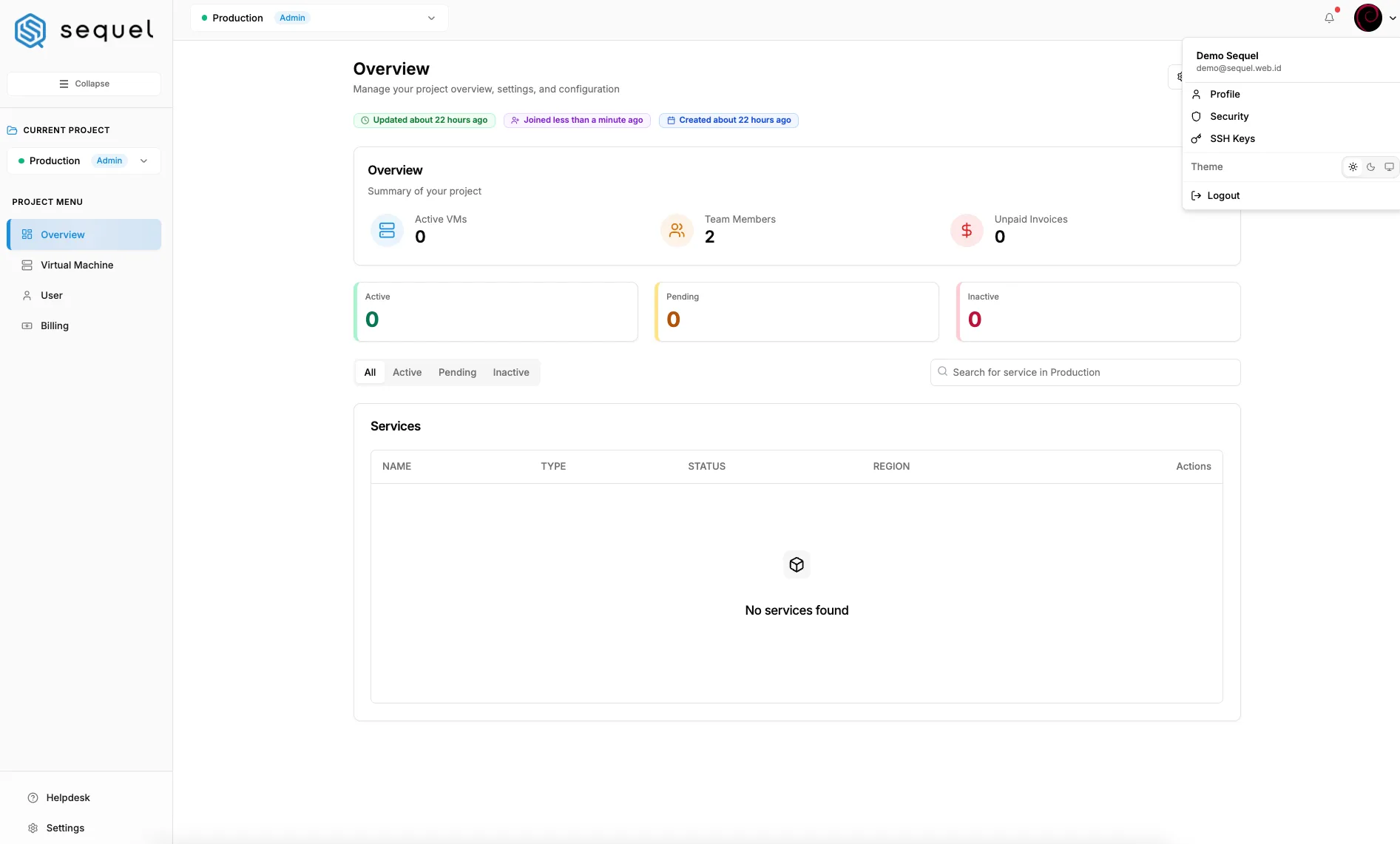The height and width of the screenshot is (844, 1400).
Task: Select the Pending services tab
Action: (x=457, y=372)
